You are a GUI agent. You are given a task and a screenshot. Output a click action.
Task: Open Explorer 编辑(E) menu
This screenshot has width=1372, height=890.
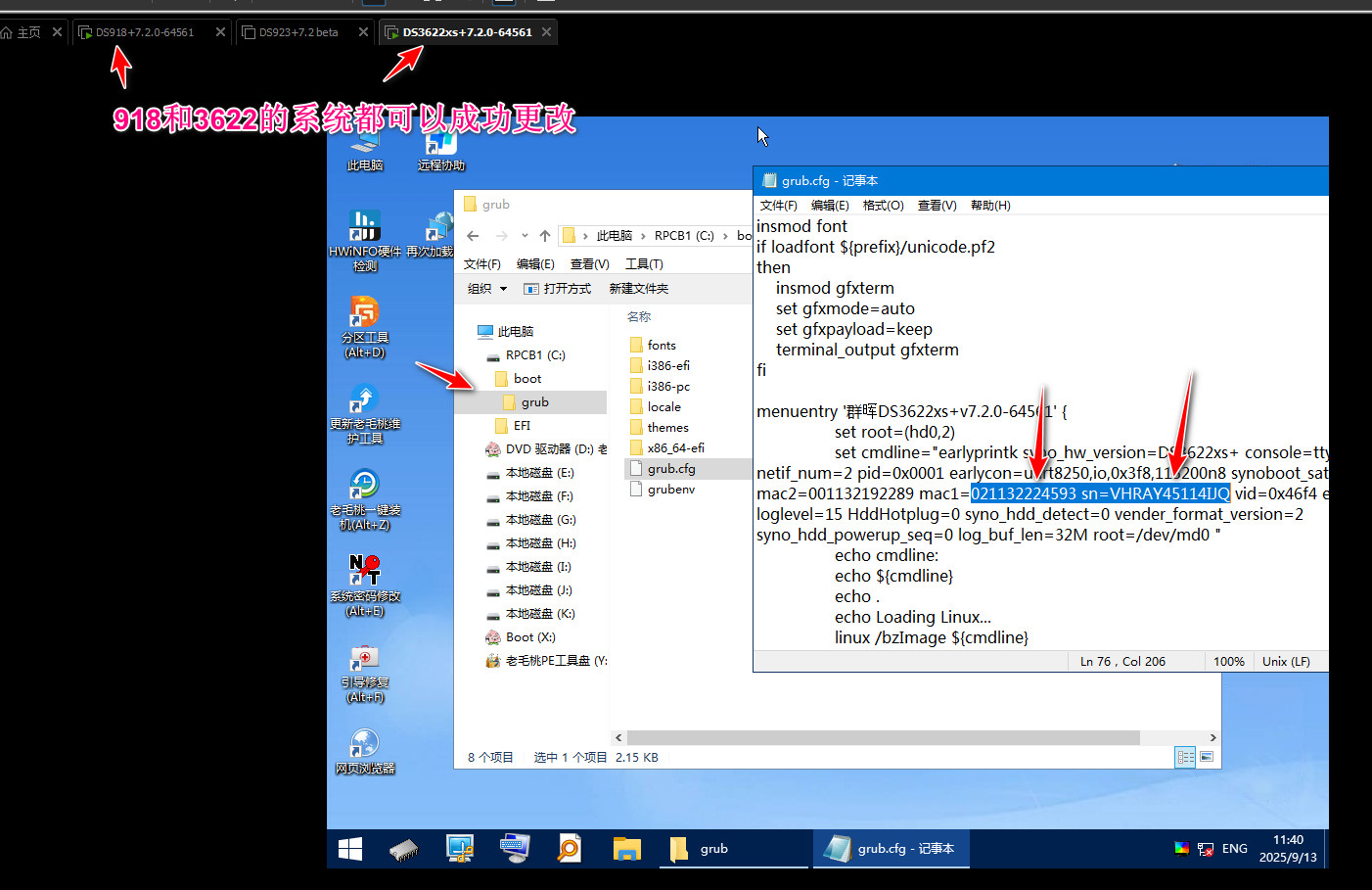(x=535, y=264)
